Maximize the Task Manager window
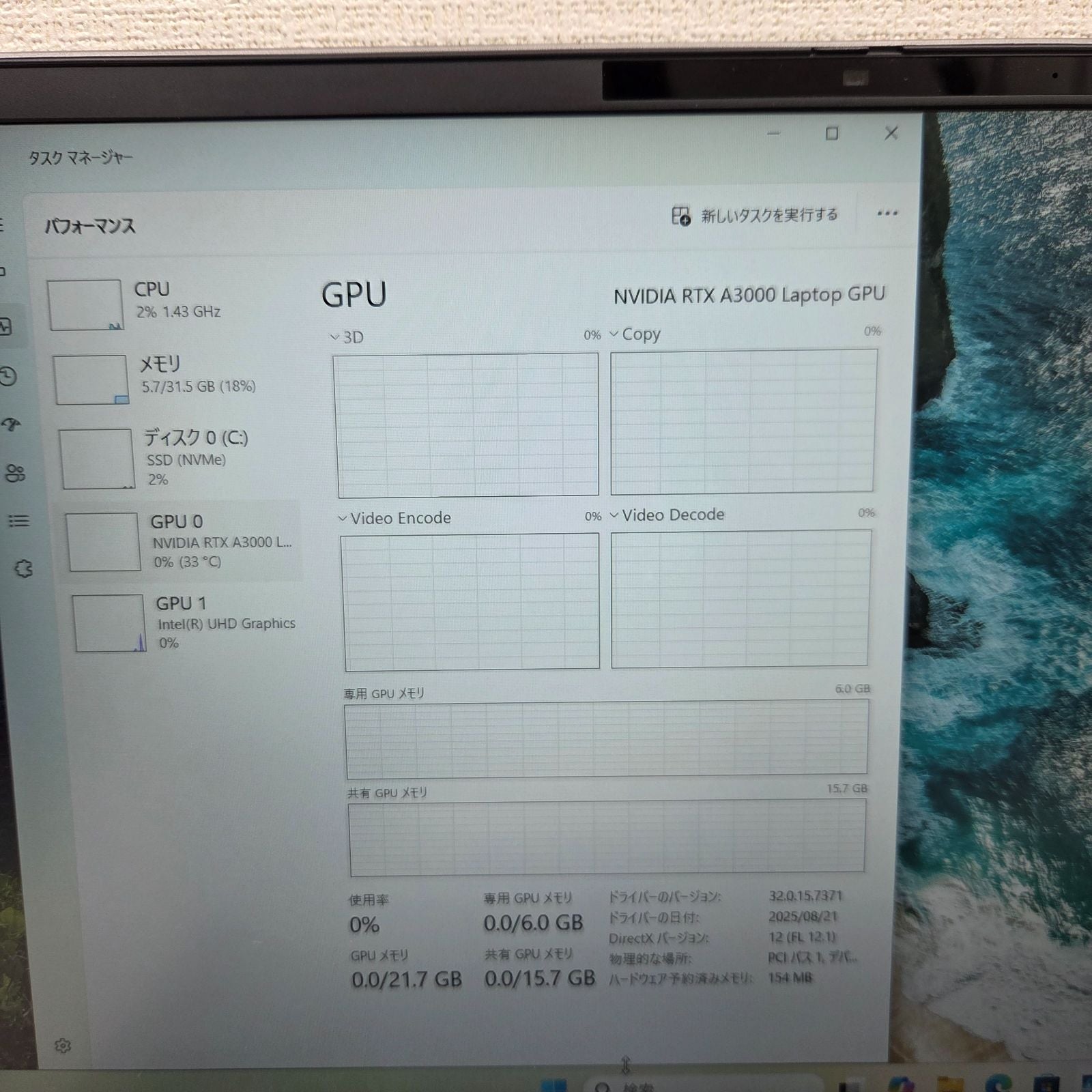The height and width of the screenshot is (1092, 1092). tap(832, 133)
